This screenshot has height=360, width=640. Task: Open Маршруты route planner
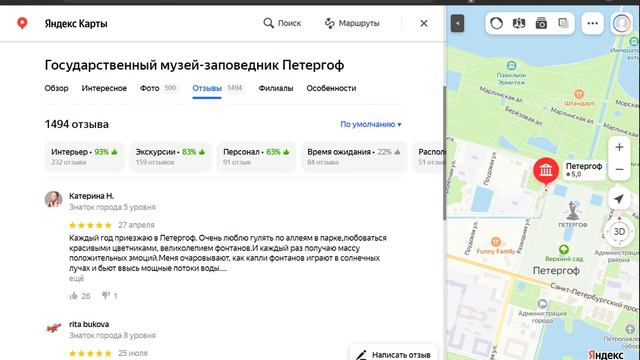[352, 23]
